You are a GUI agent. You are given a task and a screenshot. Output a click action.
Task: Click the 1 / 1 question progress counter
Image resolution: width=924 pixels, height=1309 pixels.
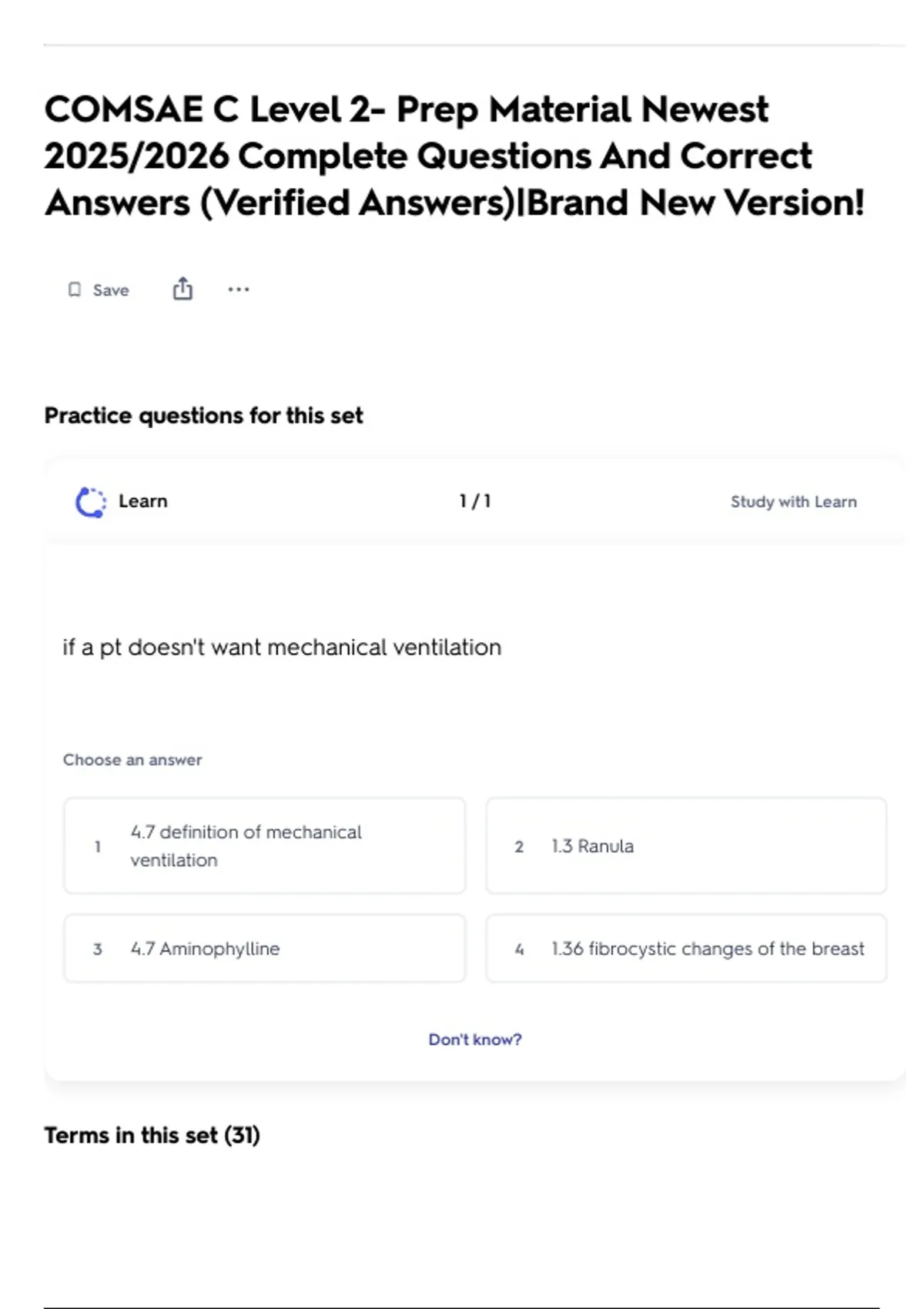pyautogui.click(x=475, y=501)
